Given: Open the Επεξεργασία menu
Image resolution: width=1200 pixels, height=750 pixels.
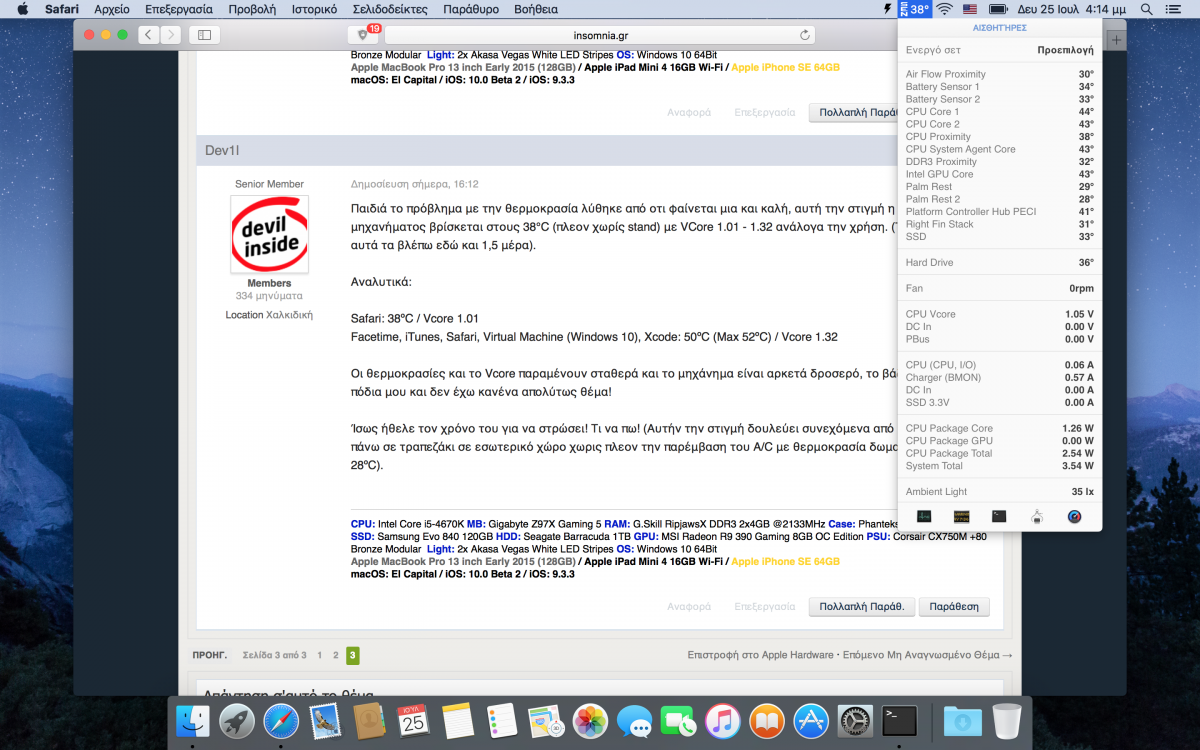Looking at the screenshot, I should pos(179,9).
